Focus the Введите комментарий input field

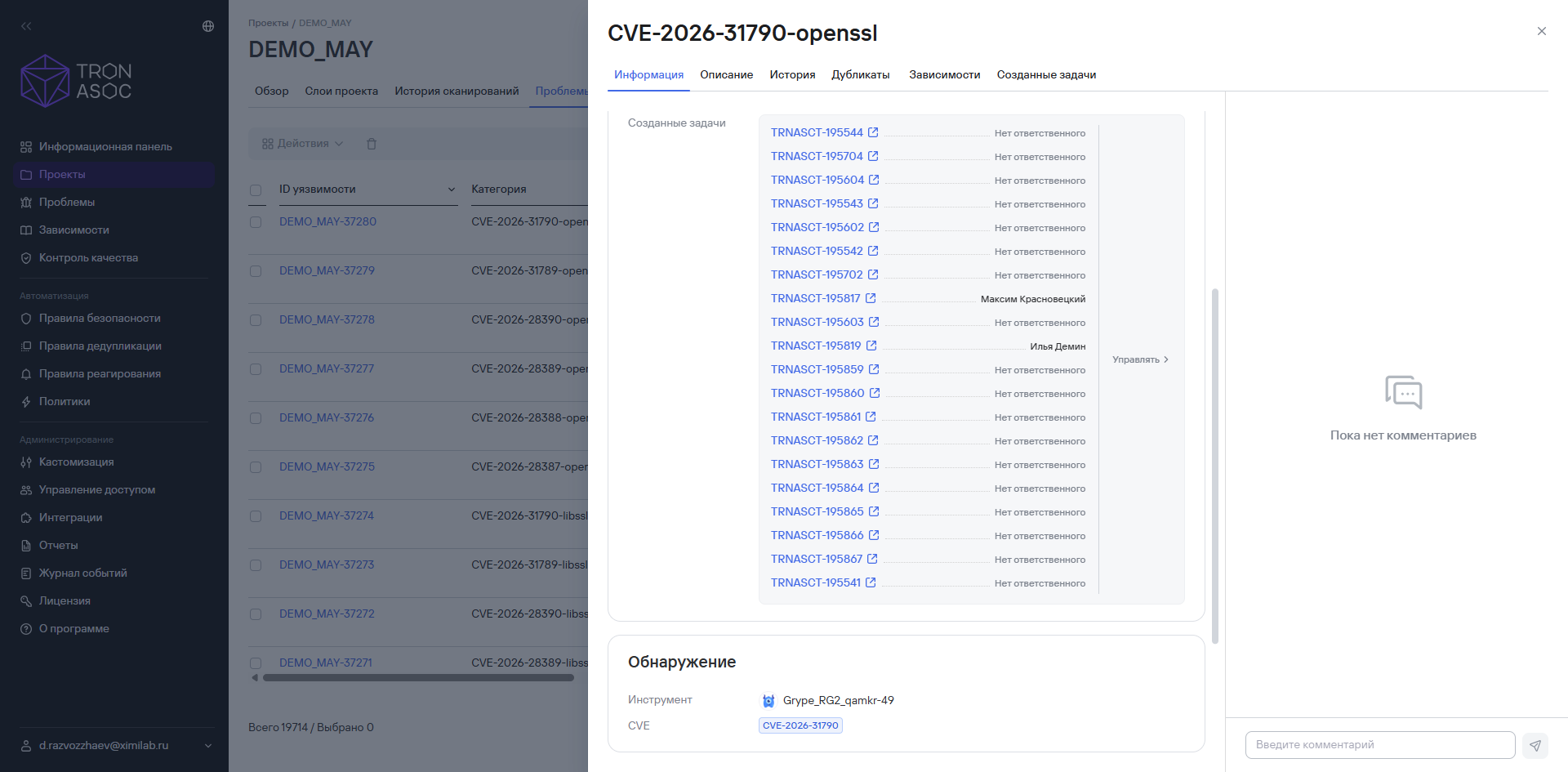pyautogui.click(x=1380, y=745)
